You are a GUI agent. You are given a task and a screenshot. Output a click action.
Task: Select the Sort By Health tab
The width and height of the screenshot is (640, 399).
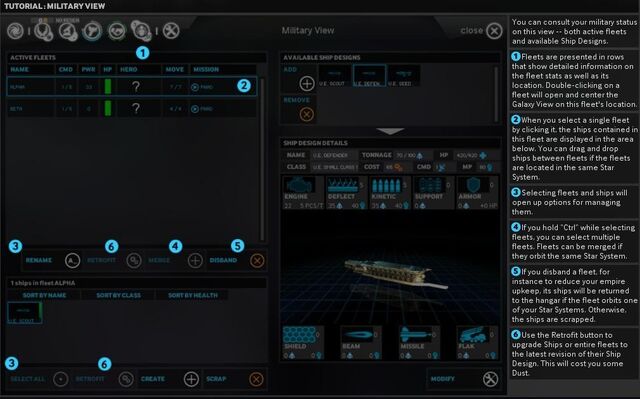(x=193, y=295)
